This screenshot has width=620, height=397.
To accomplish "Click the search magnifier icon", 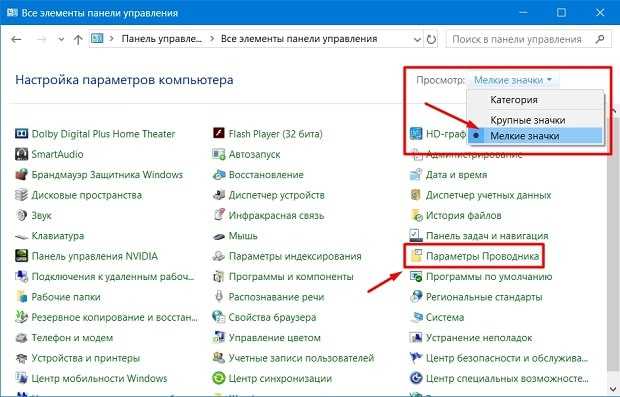I will pos(600,39).
